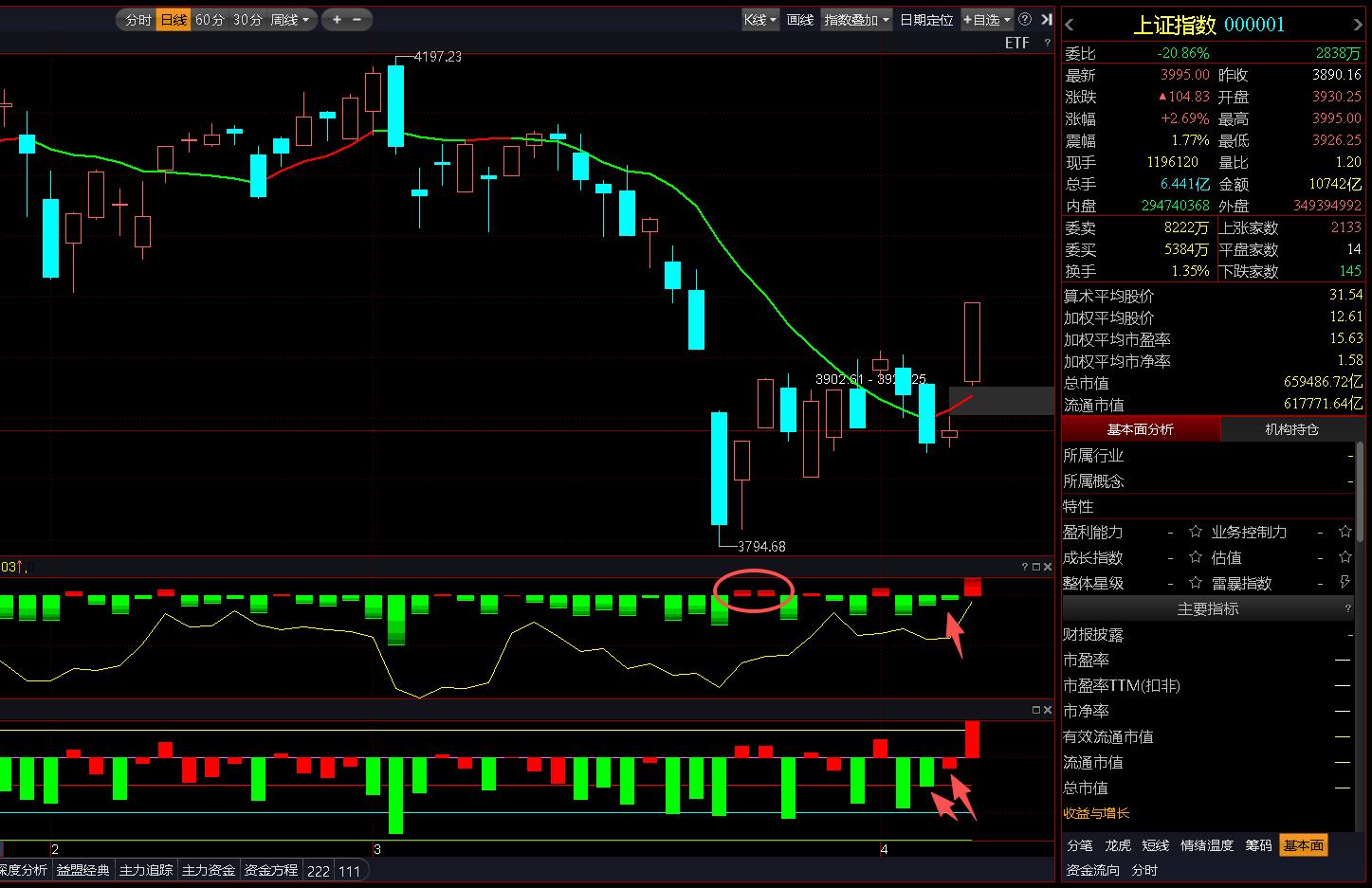Zoom in chart with plus button
The height and width of the screenshot is (888, 1372).
tap(337, 19)
